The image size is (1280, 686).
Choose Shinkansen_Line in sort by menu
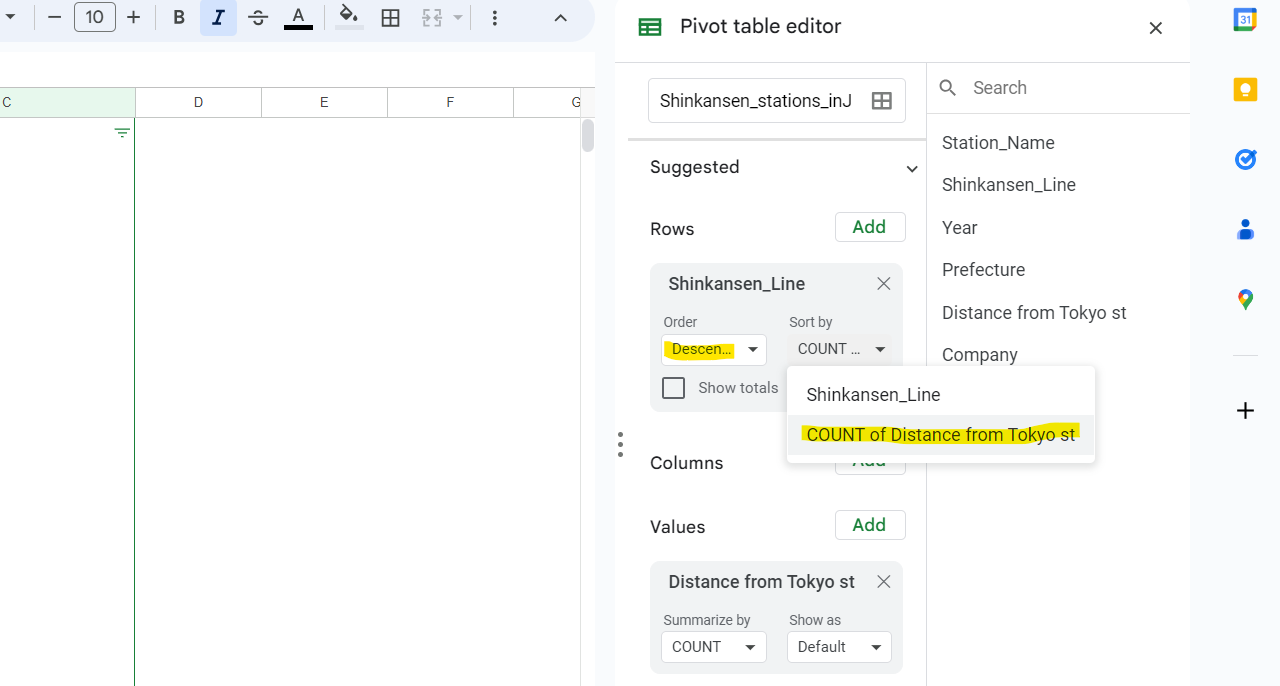[x=873, y=395]
